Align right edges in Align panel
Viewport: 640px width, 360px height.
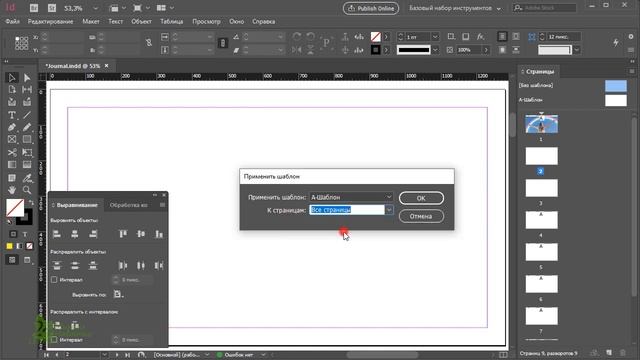tap(93, 234)
